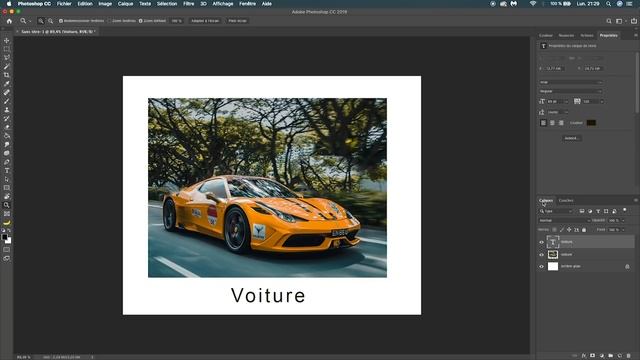This screenshot has width=640, height=360.
Task: Select the Lasso tool
Action: 7,58
